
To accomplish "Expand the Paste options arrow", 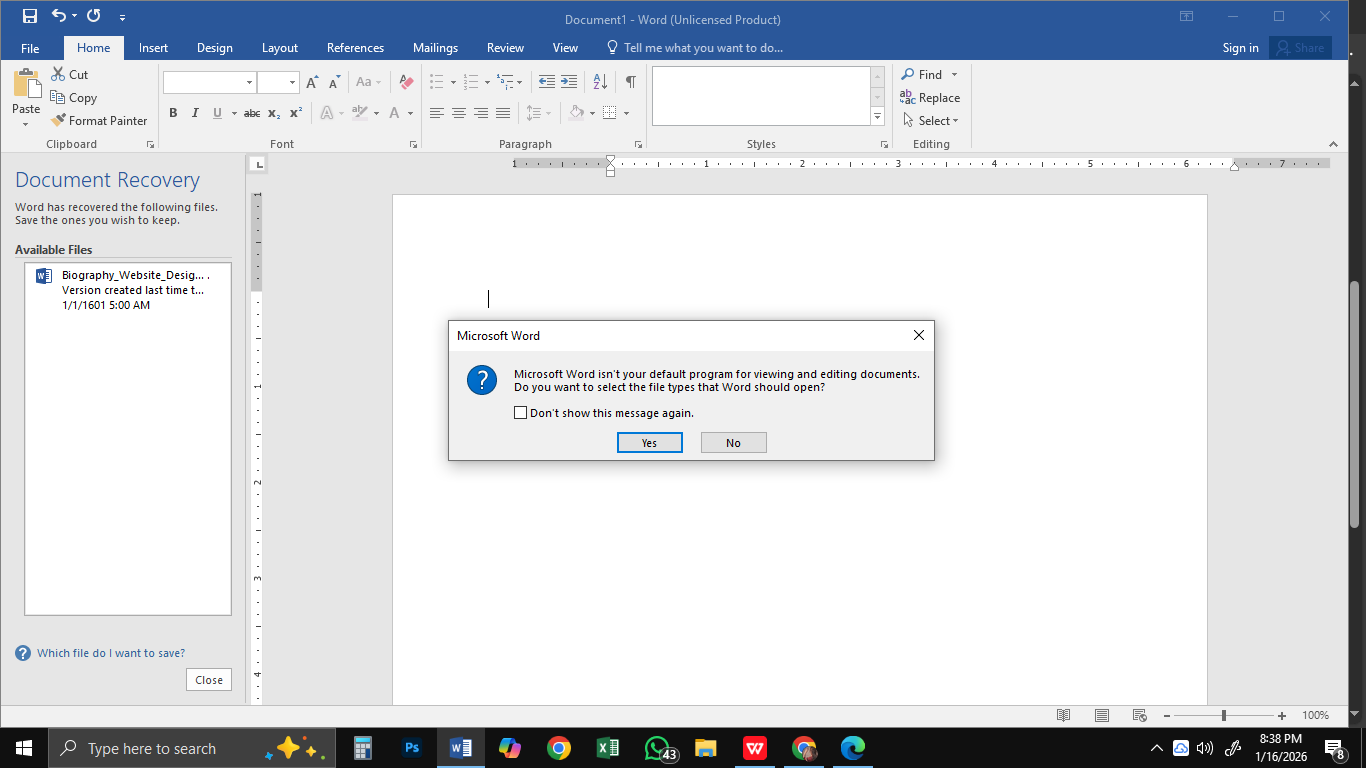I will [x=26, y=124].
